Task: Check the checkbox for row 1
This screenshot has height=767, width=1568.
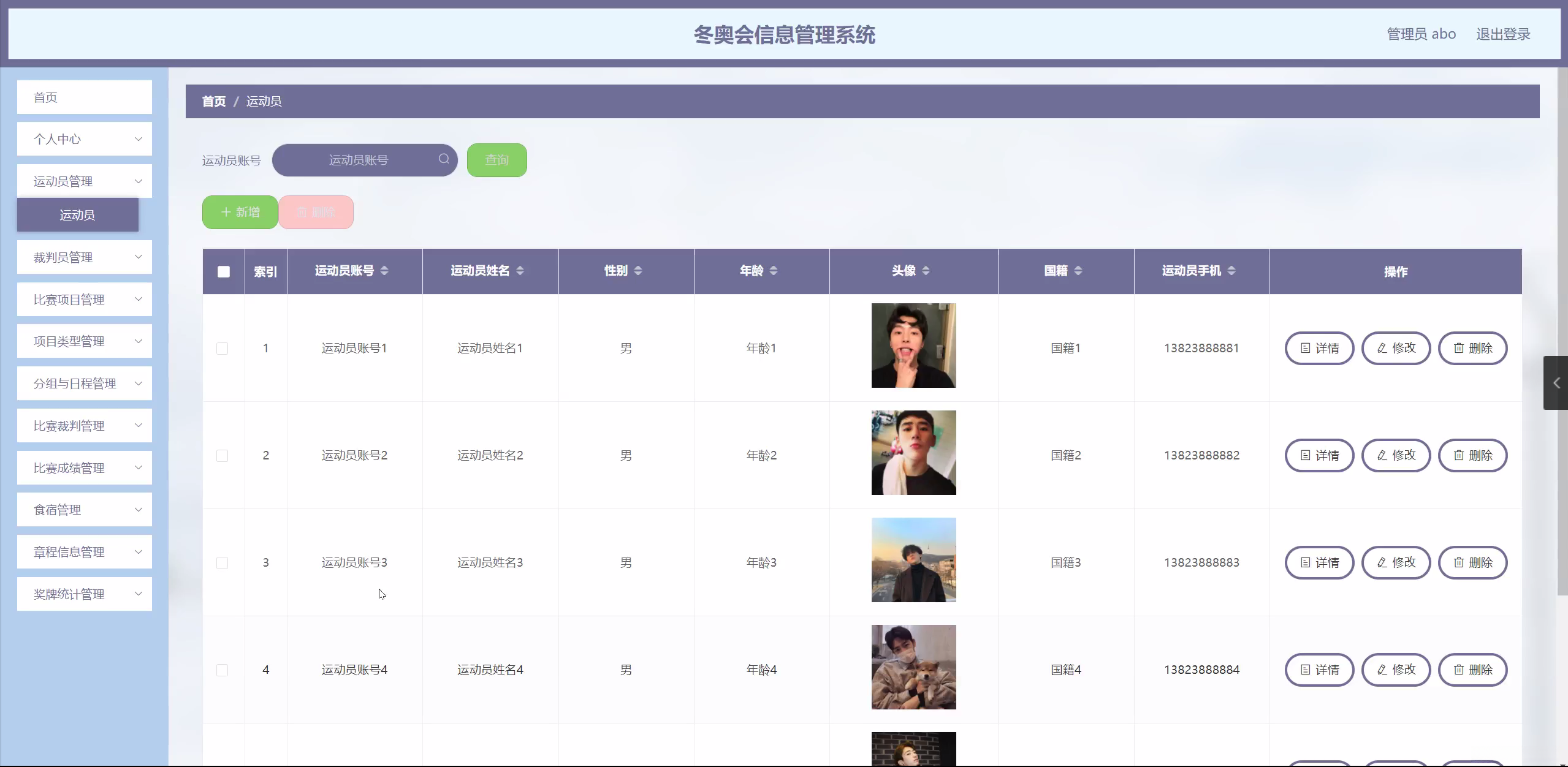Action: coord(223,349)
